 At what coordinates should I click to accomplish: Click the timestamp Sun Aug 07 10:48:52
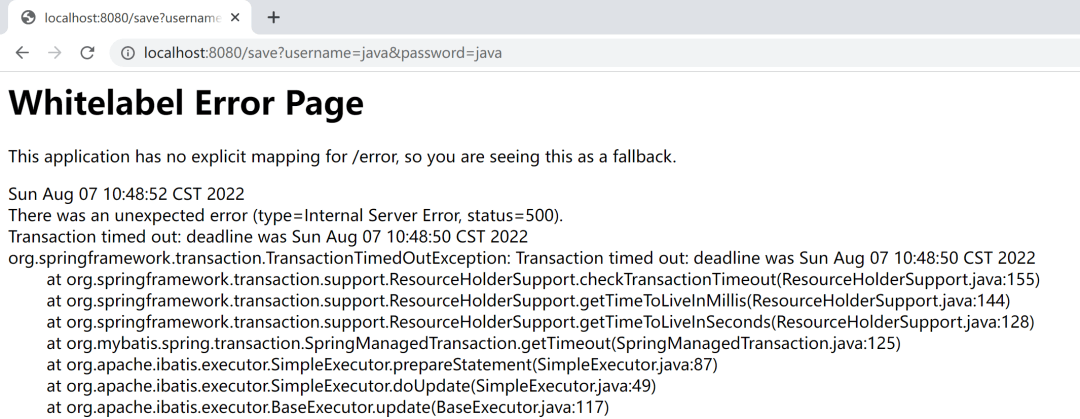[x=126, y=194]
